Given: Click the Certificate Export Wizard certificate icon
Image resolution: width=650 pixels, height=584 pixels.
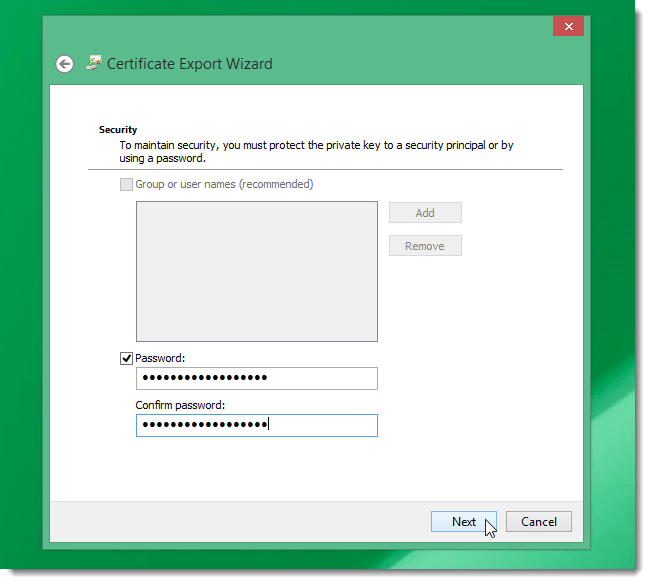Looking at the screenshot, I should pos(94,63).
